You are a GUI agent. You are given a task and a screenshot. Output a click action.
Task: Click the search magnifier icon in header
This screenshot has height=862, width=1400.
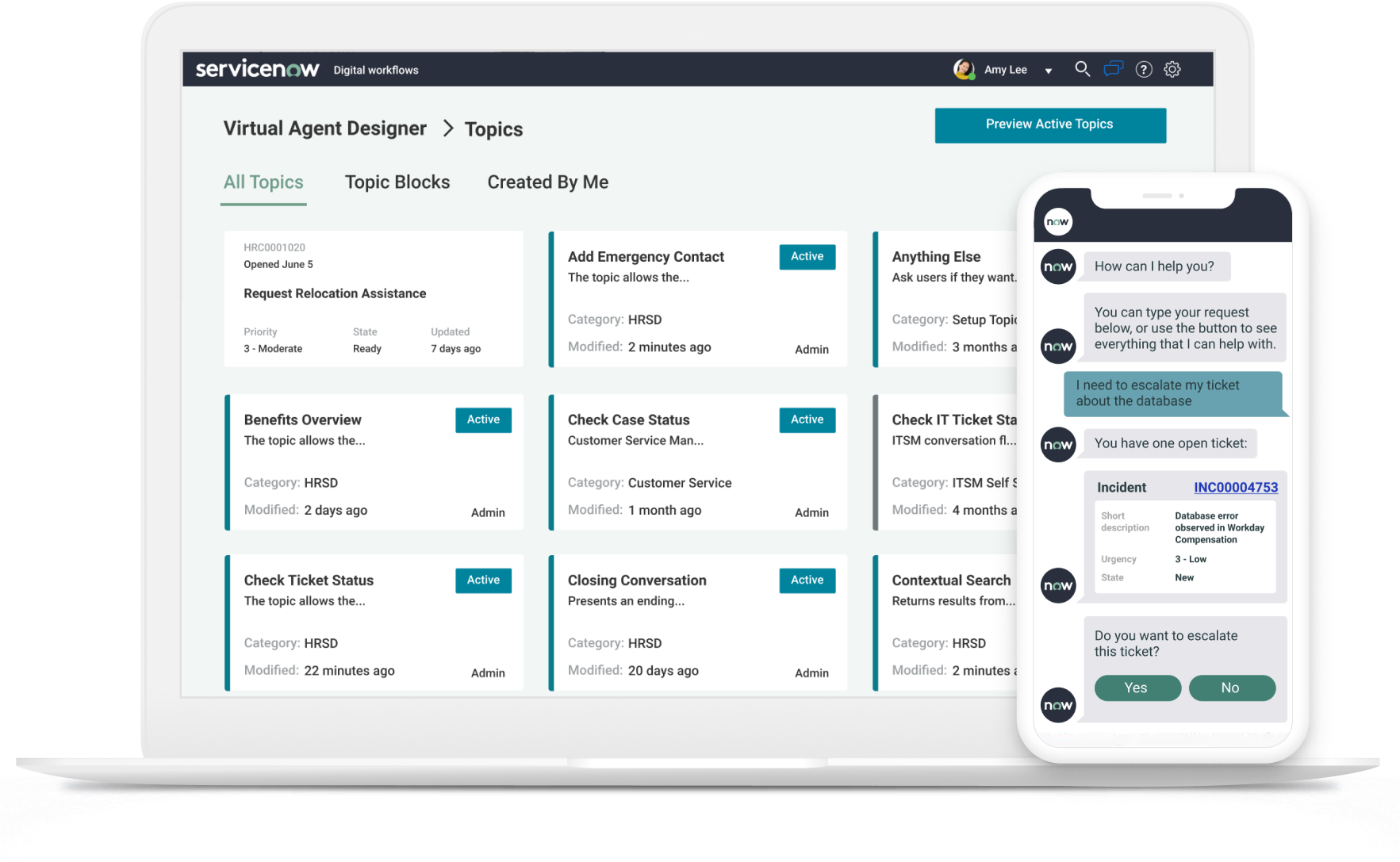(x=1082, y=69)
